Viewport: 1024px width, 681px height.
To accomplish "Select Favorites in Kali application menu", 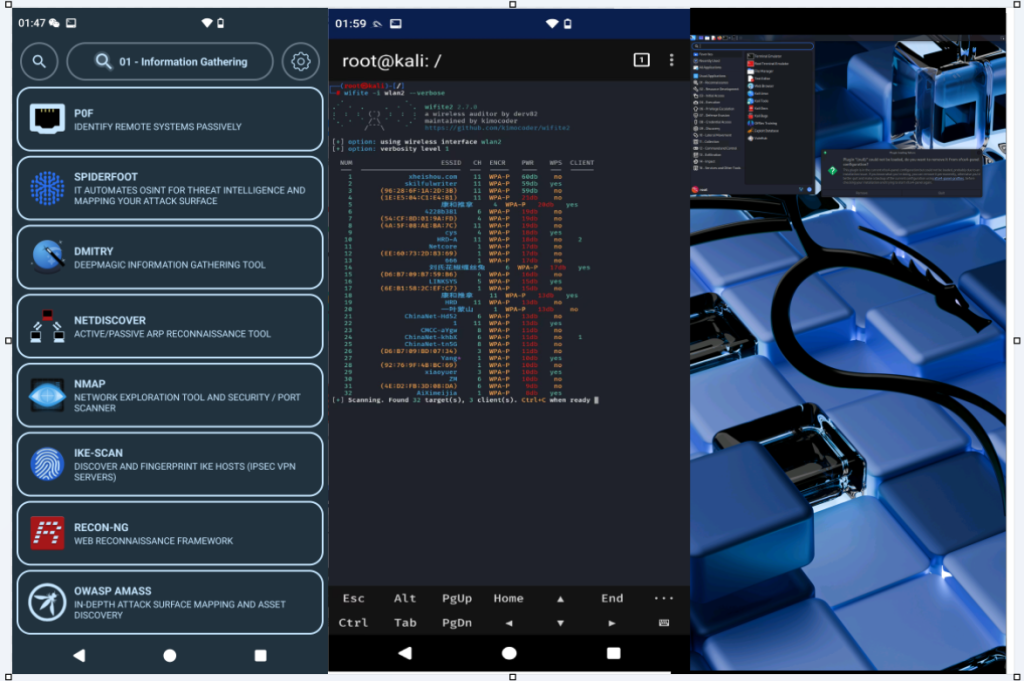I will (x=716, y=54).
